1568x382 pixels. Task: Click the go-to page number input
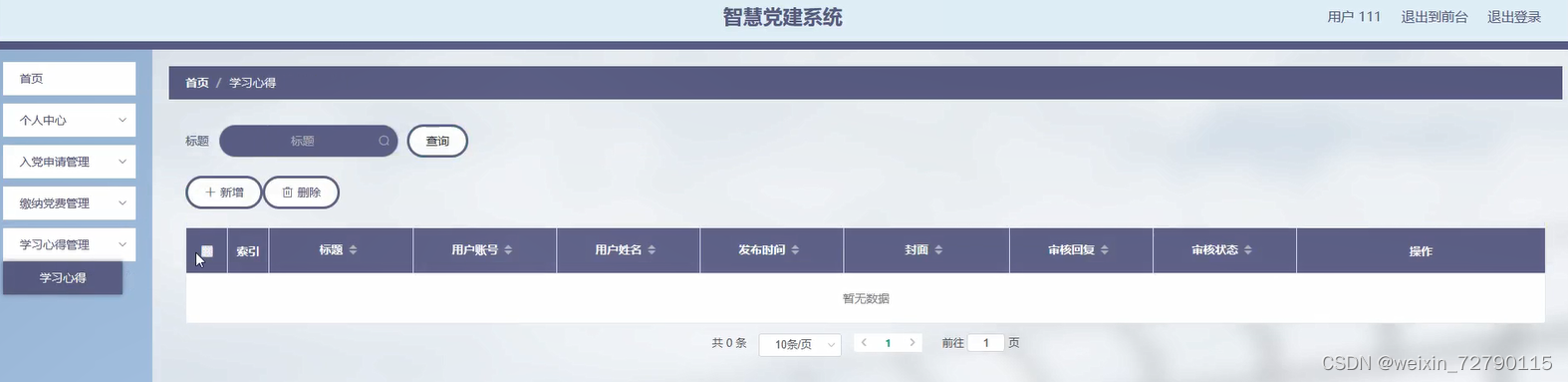pyautogui.click(x=986, y=343)
